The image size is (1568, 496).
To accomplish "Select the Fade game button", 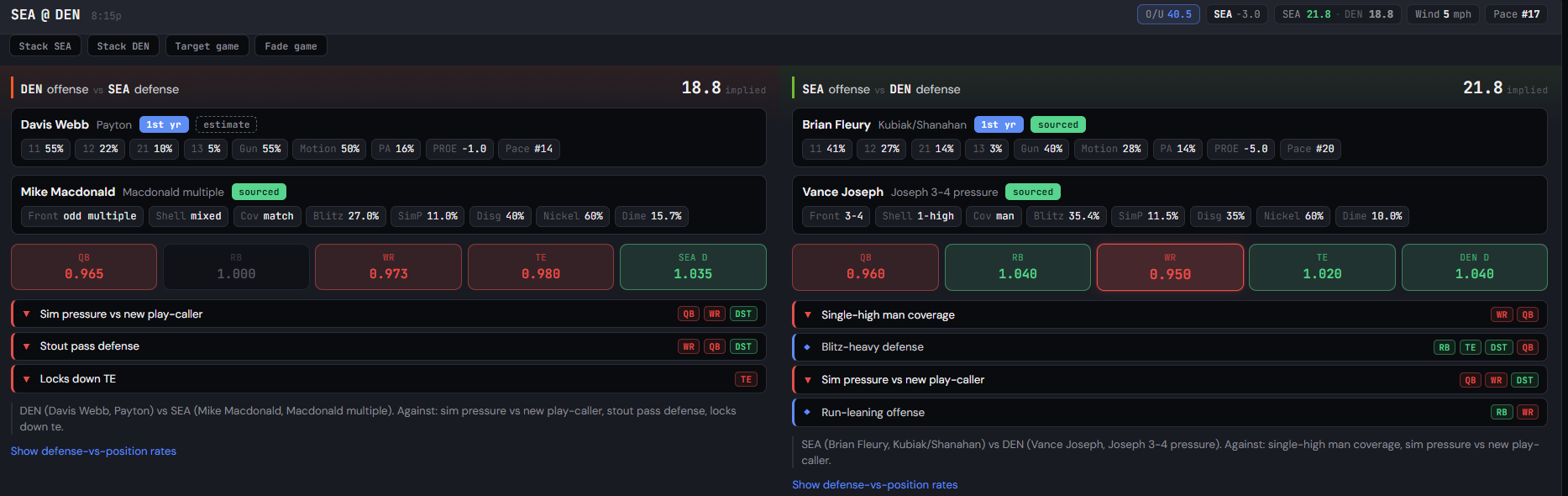I will (291, 46).
